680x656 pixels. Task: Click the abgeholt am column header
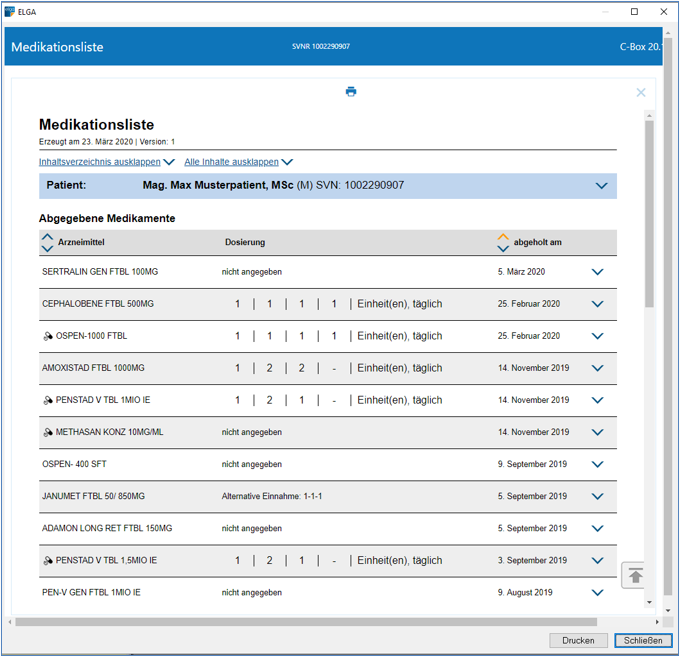(537, 242)
